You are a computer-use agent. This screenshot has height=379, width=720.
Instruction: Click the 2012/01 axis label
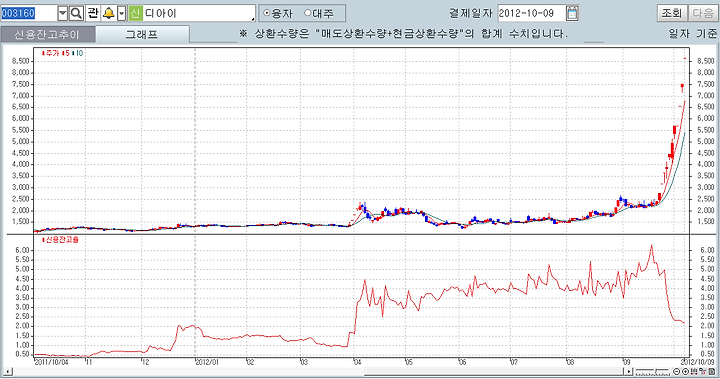click(x=207, y=362)
